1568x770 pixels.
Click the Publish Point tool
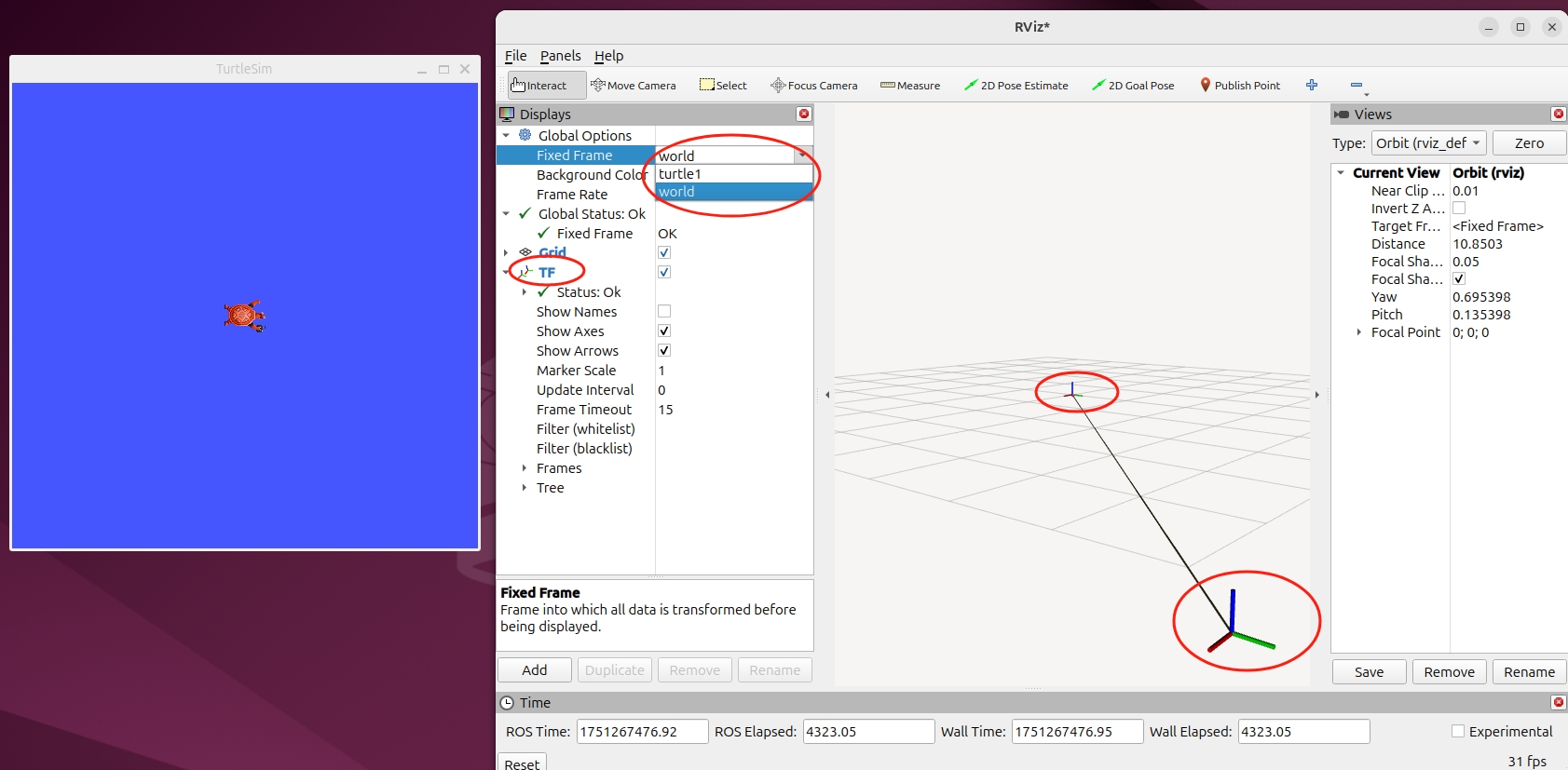pyautogui.click(x=1239, y=86)
